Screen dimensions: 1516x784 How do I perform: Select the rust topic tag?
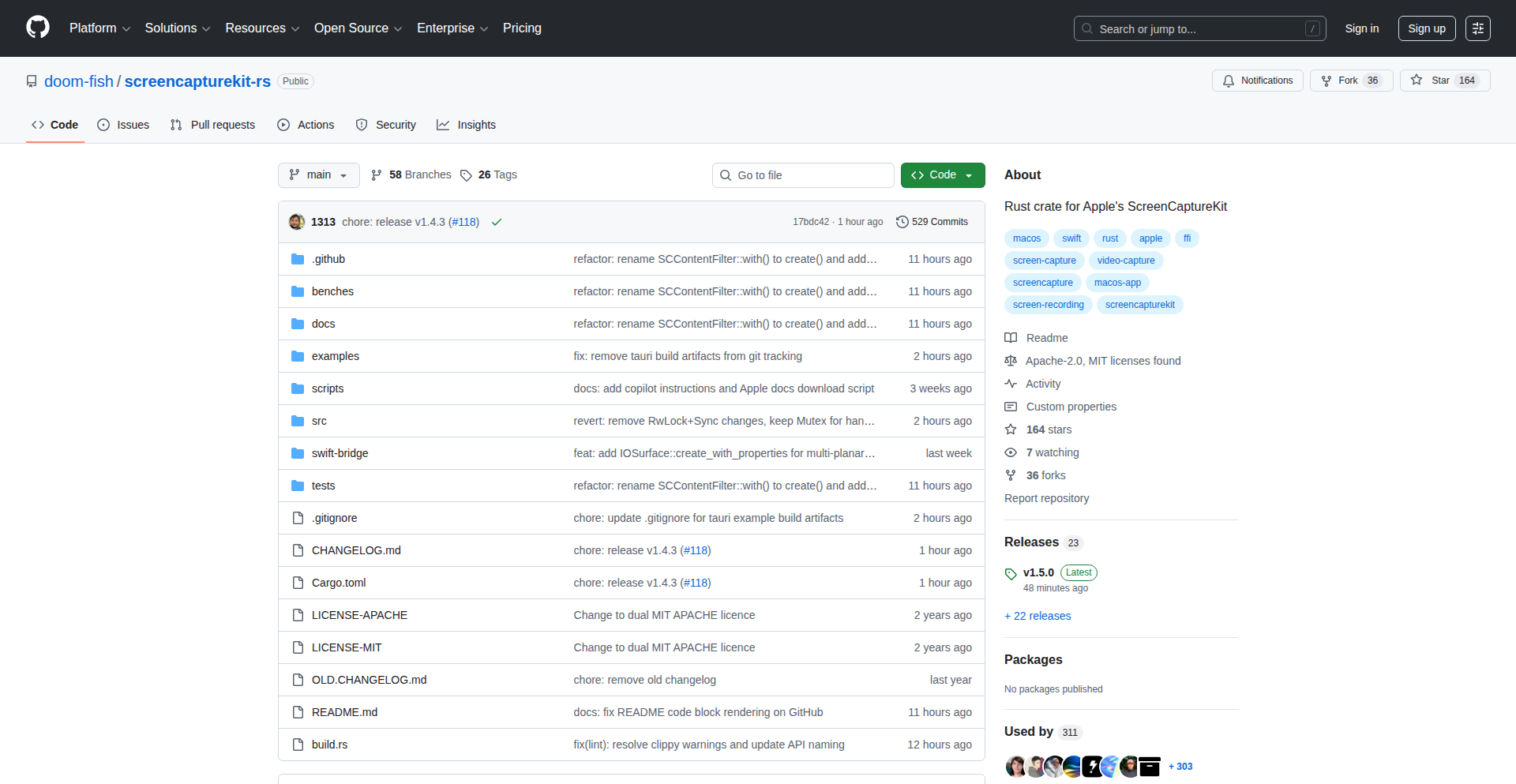point(1109,238)
